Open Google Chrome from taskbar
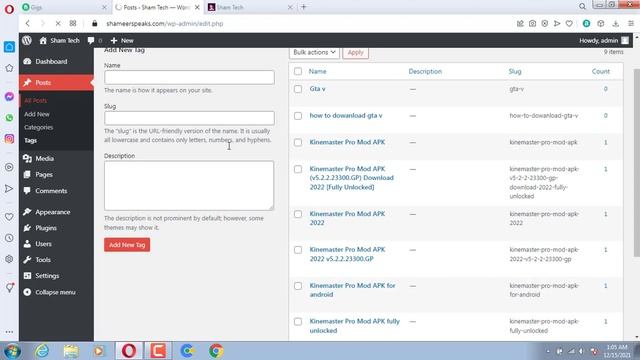The width and height of the screenshot is (640, 360). coord(216,351)
